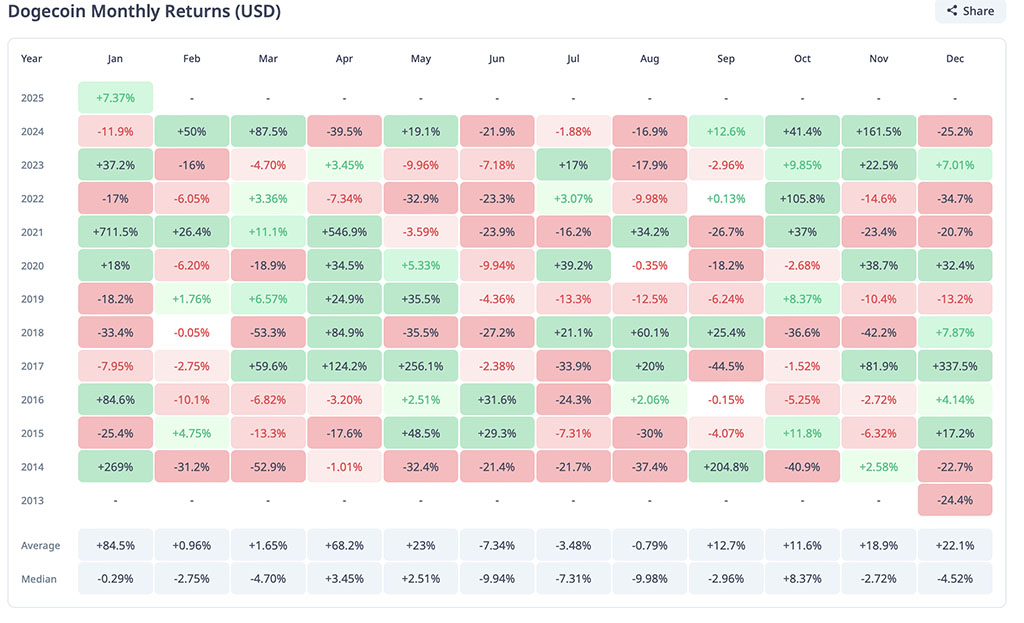The height and width of the screenshot is (623, 1024).
Task: Click the Share button
Action: pyautogui.click(x=969, y=11)
